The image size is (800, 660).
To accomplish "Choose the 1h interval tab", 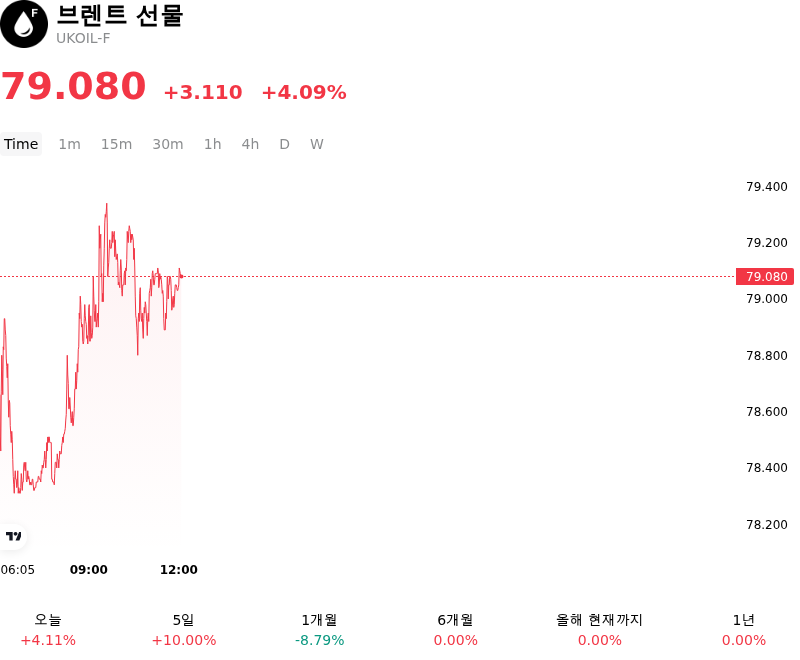I will 212,144.
